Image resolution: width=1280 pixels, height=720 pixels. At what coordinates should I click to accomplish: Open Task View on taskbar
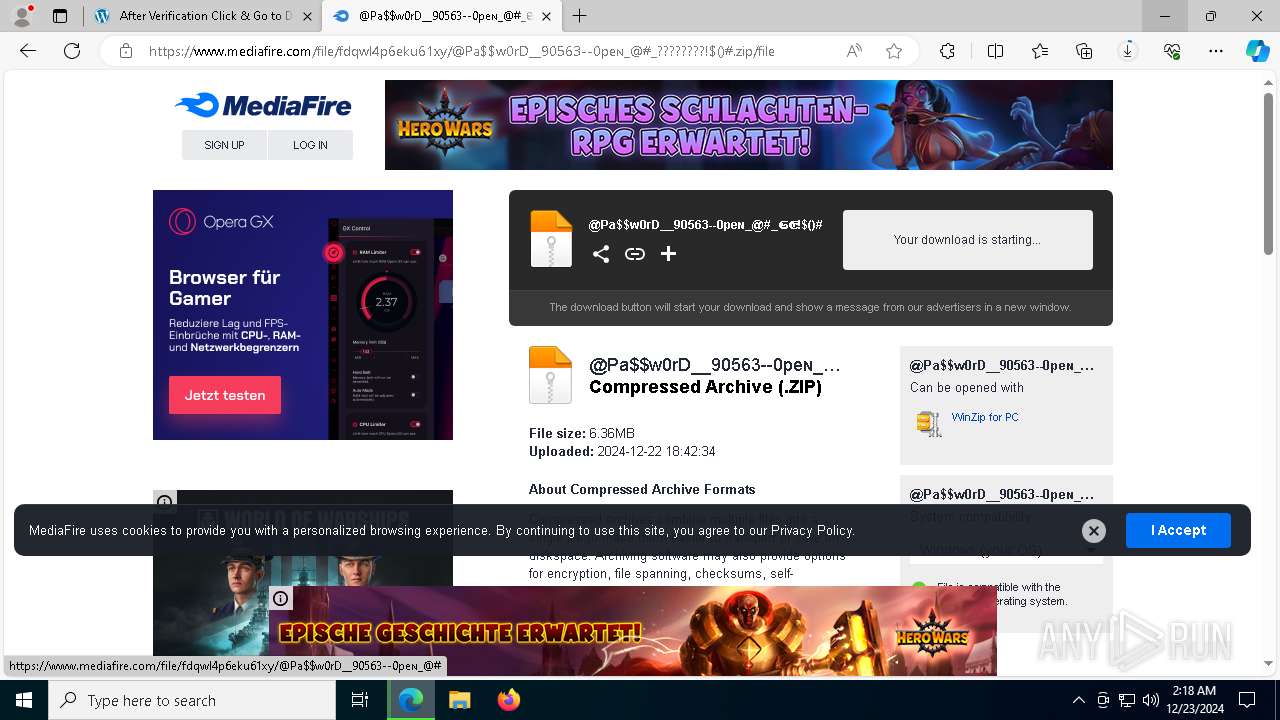tap(361, 700)
